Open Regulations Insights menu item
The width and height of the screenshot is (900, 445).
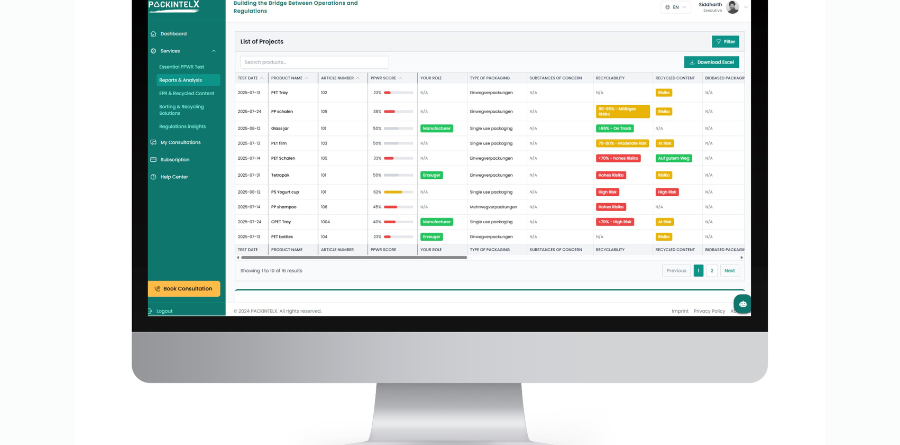pos(182,126)
